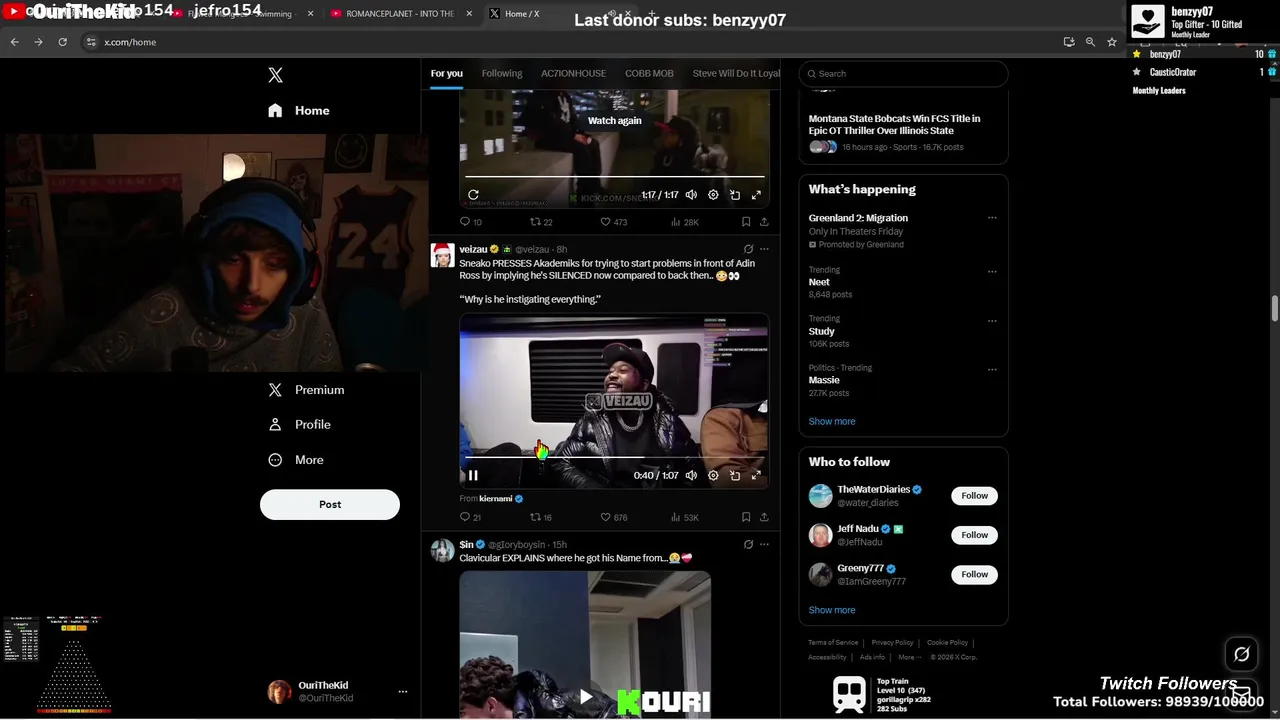The width and height of the screenshot is (1280, 720).
Task: Click the page vertical scrollbar thumb
Action: (1274, 309)
